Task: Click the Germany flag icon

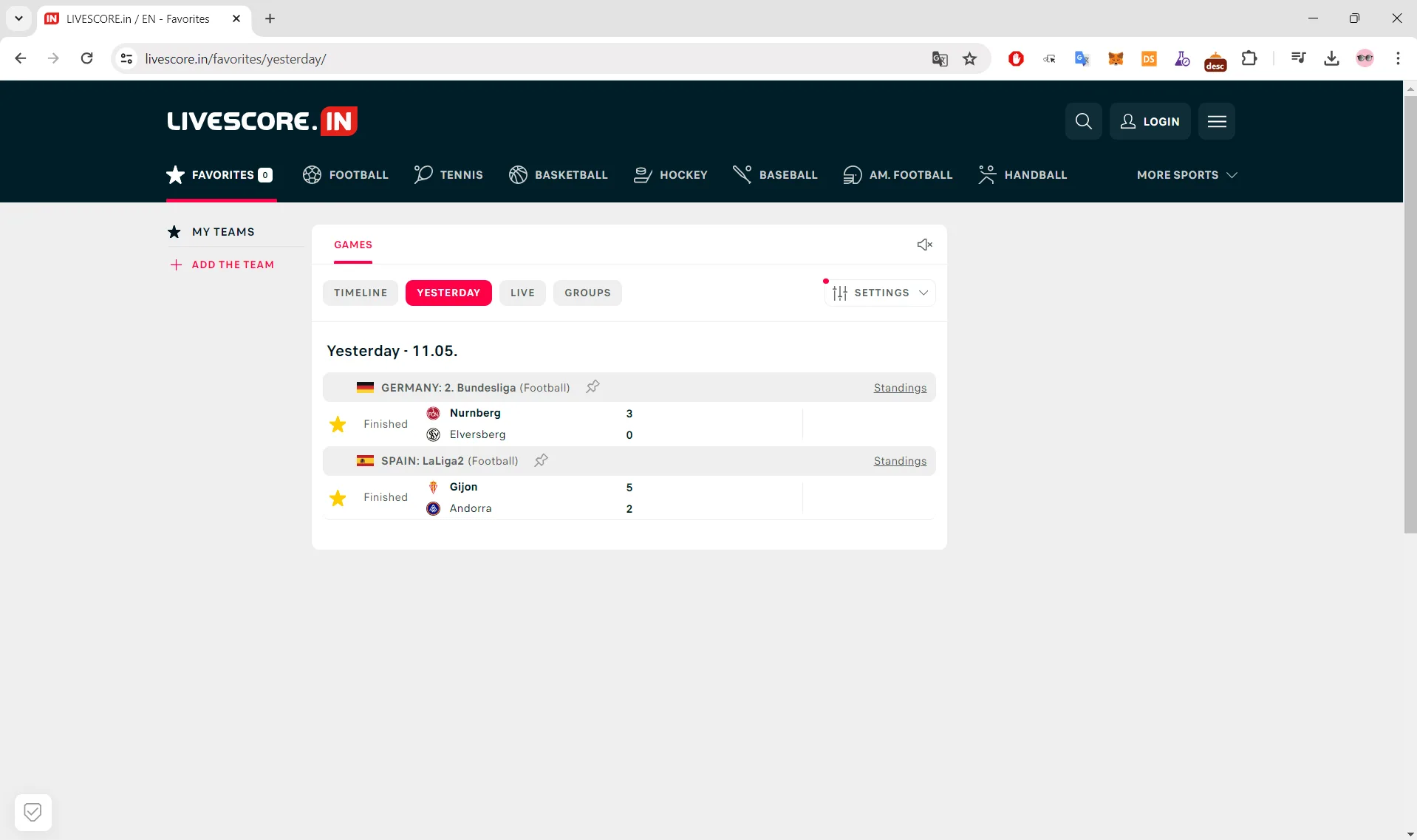Action: pos(365,387)
